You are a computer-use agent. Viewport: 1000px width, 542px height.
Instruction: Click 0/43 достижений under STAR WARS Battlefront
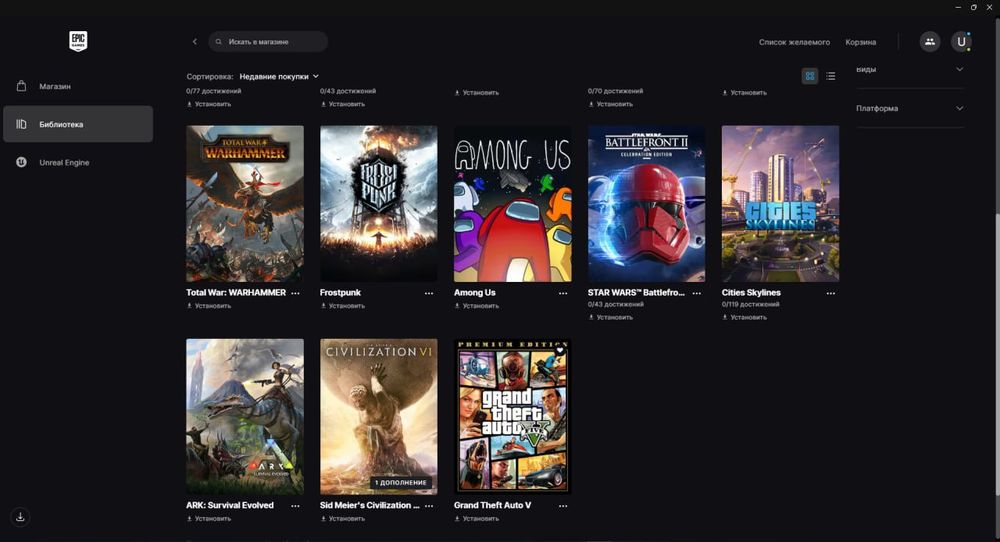[x=615, y=304]
